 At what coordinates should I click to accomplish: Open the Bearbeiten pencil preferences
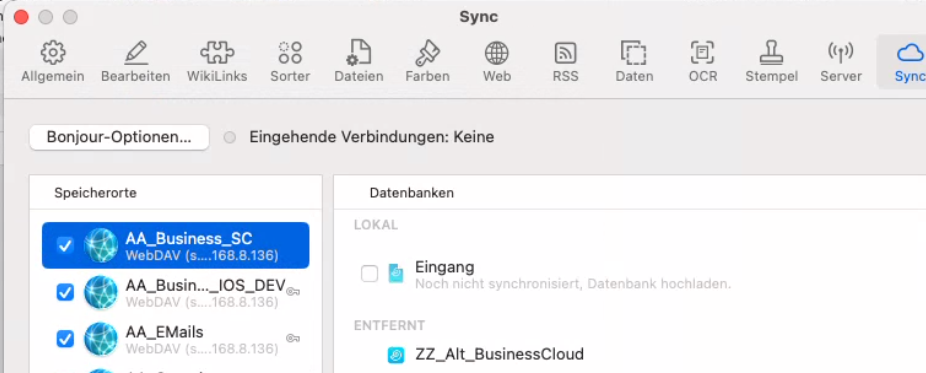pyautogui.click(x=135, y=61)
